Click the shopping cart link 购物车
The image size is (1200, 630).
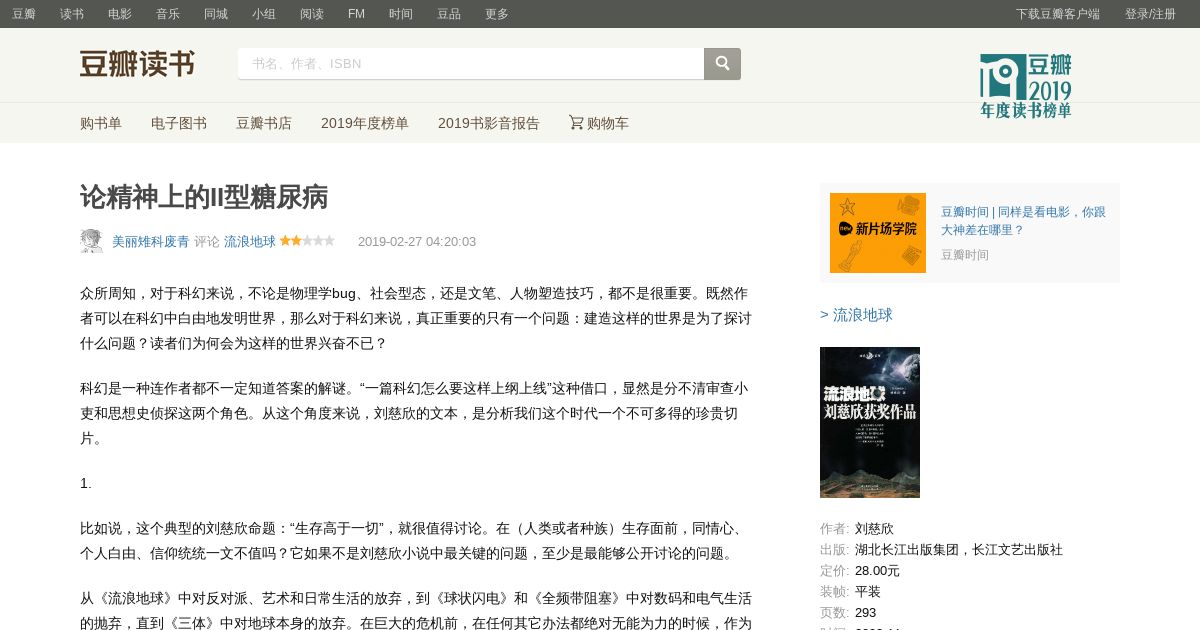coord(599,123)
